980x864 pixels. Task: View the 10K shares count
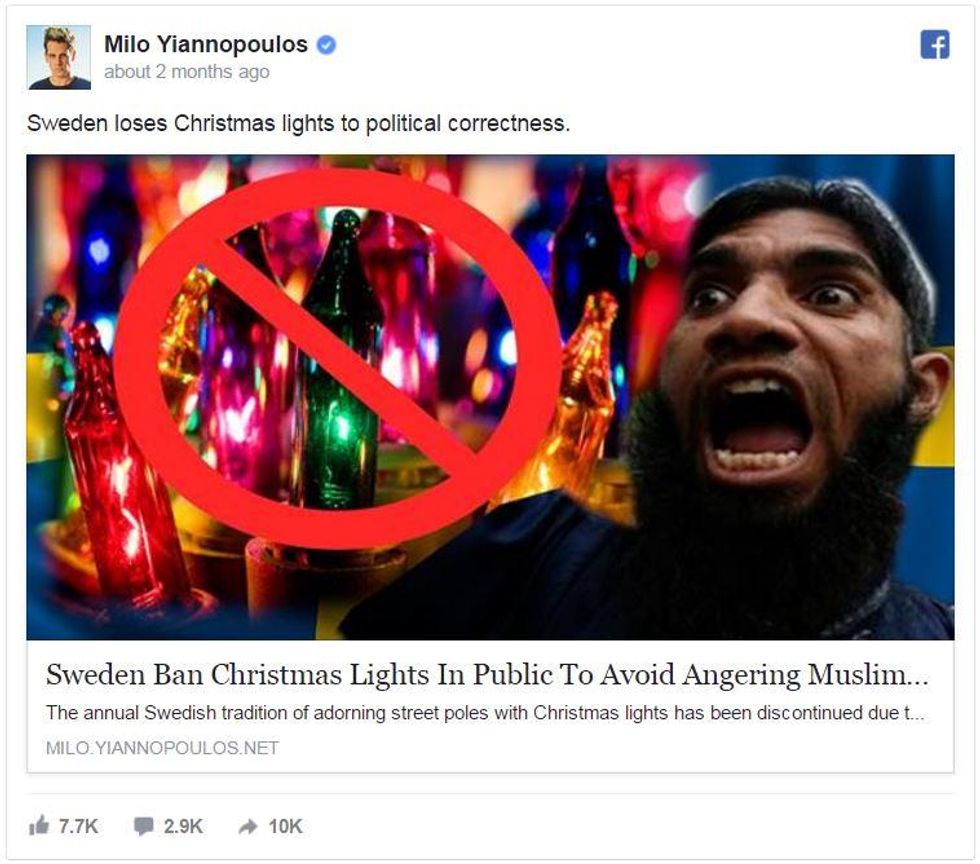285,826
